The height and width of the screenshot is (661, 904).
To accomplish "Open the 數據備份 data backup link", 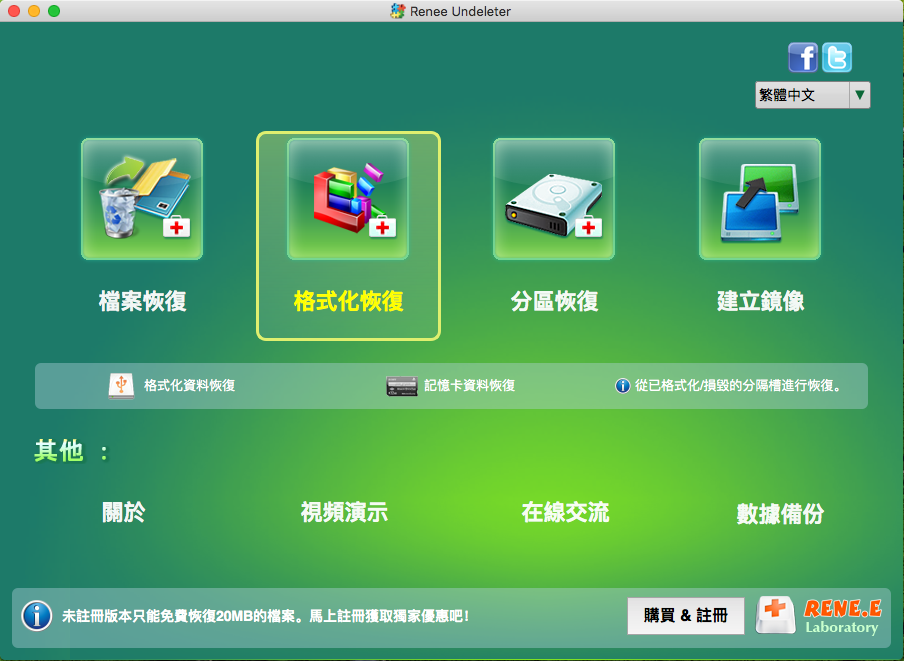I will [780, 513].
